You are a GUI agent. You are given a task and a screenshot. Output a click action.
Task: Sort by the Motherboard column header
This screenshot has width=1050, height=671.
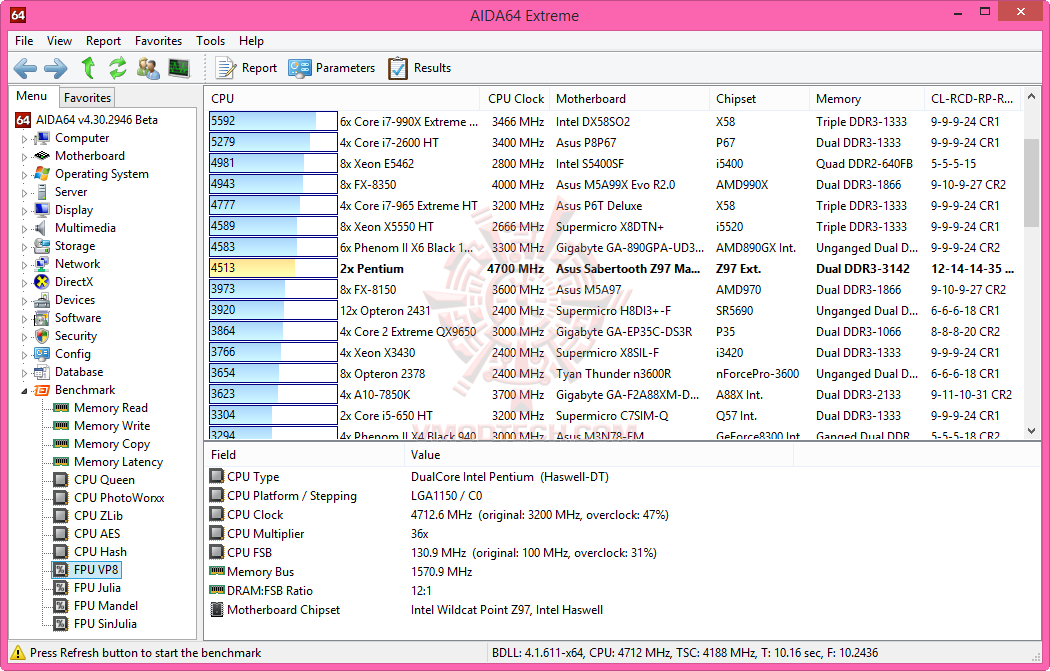coord(629,98)
